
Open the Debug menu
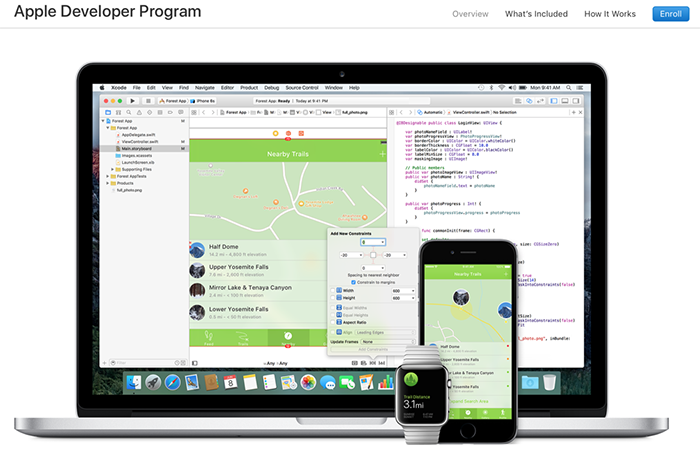click(271, 88)
